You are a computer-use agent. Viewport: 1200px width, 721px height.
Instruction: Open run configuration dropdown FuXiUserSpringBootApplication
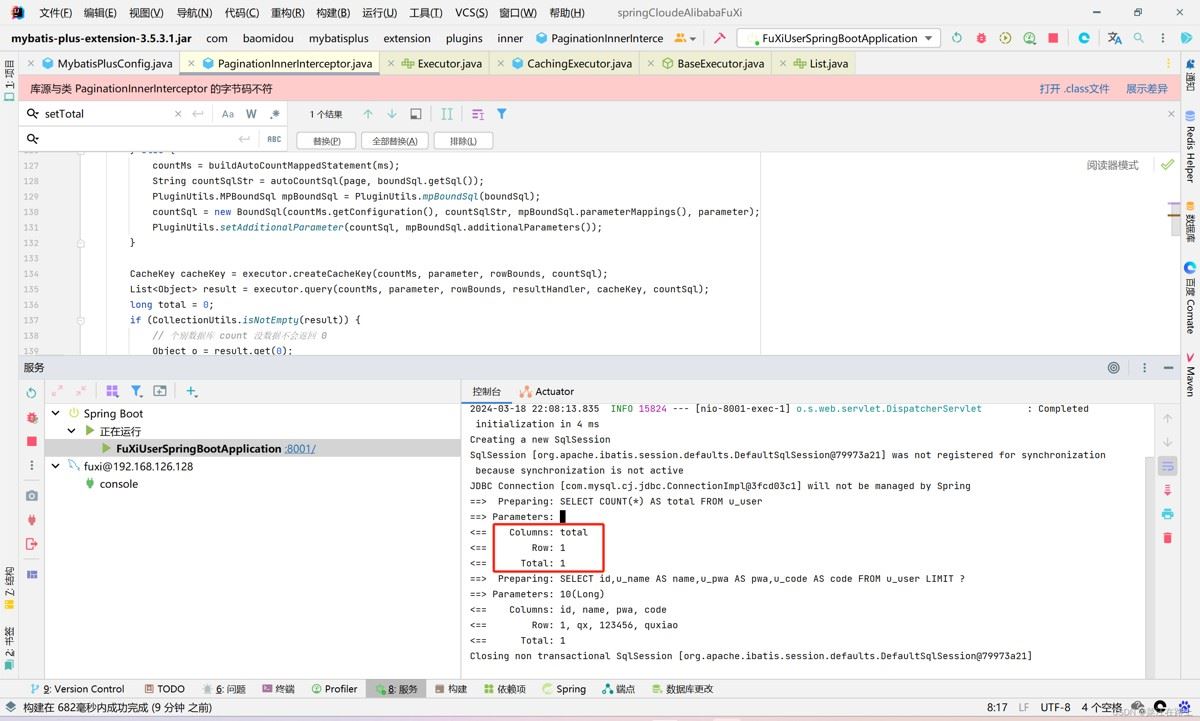838,38
